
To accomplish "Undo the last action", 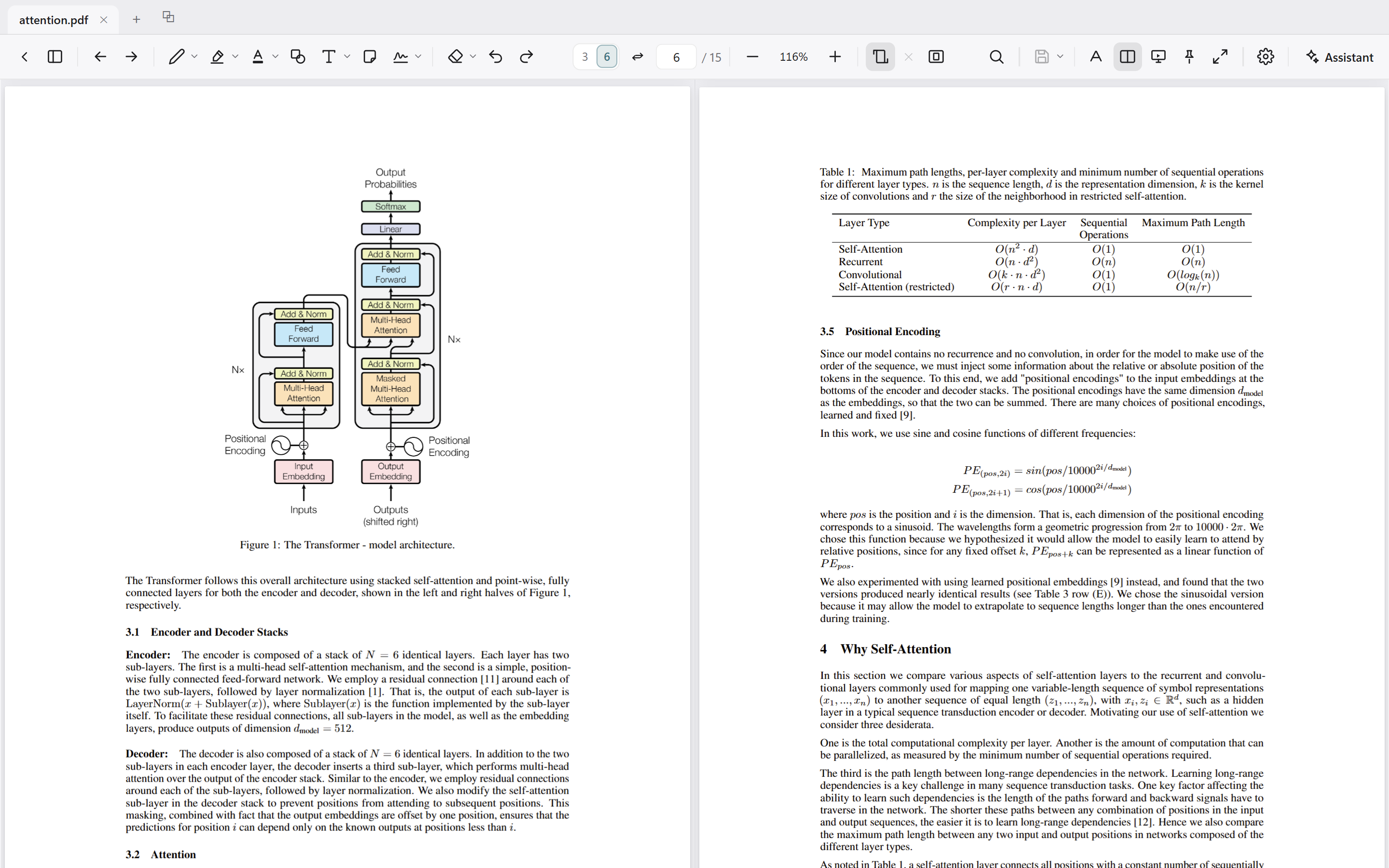I will coord(496,57).
